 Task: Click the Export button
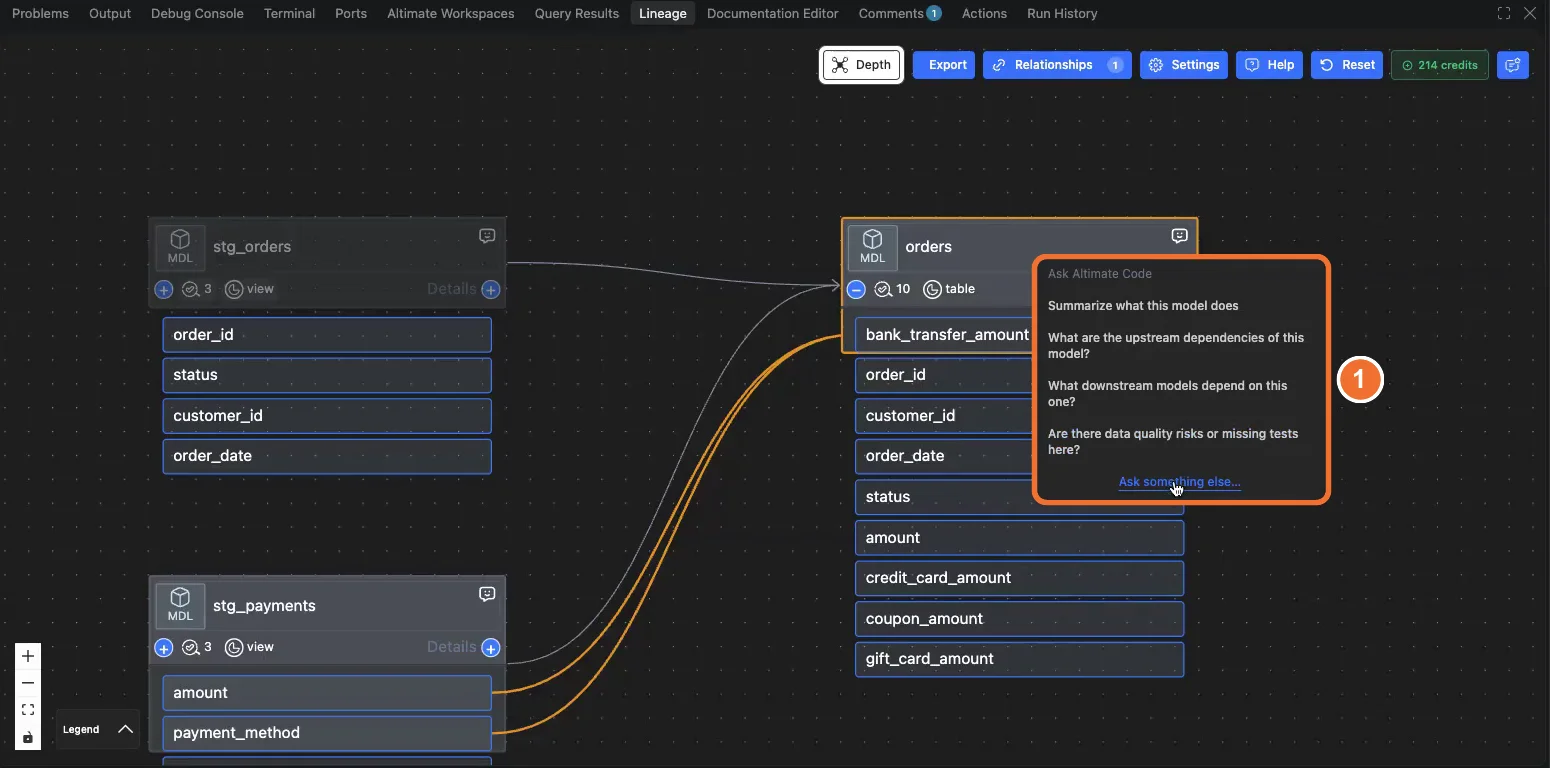[944, 65]
